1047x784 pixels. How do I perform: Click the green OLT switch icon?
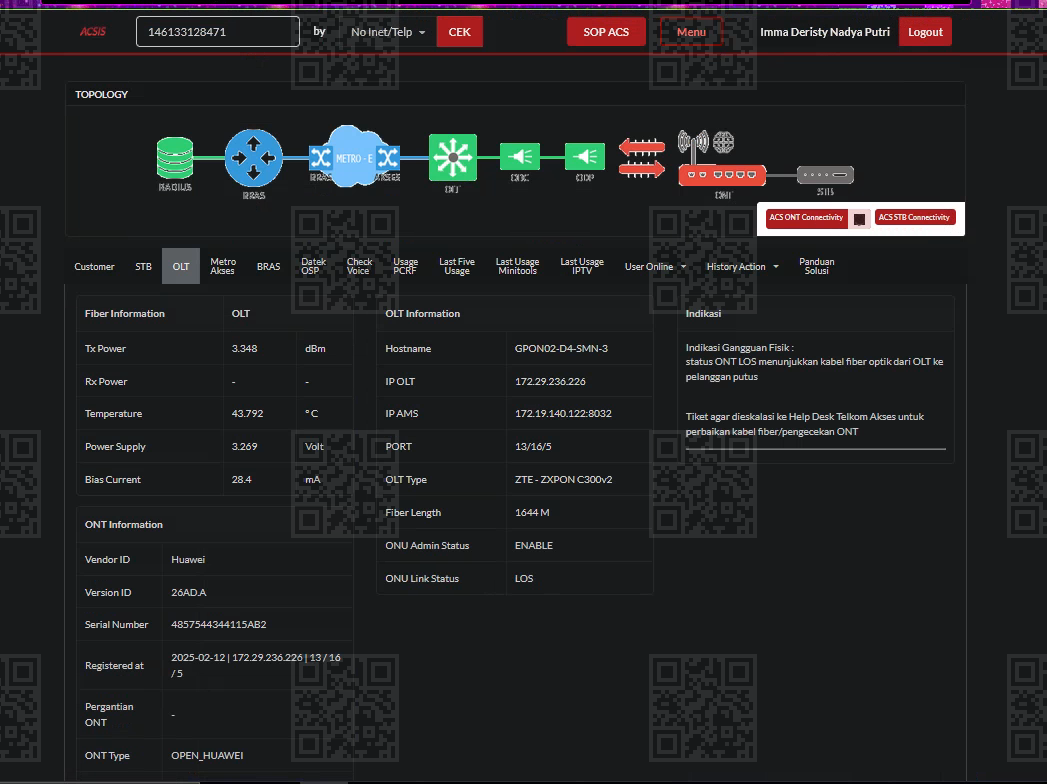[x=453, y=158]
